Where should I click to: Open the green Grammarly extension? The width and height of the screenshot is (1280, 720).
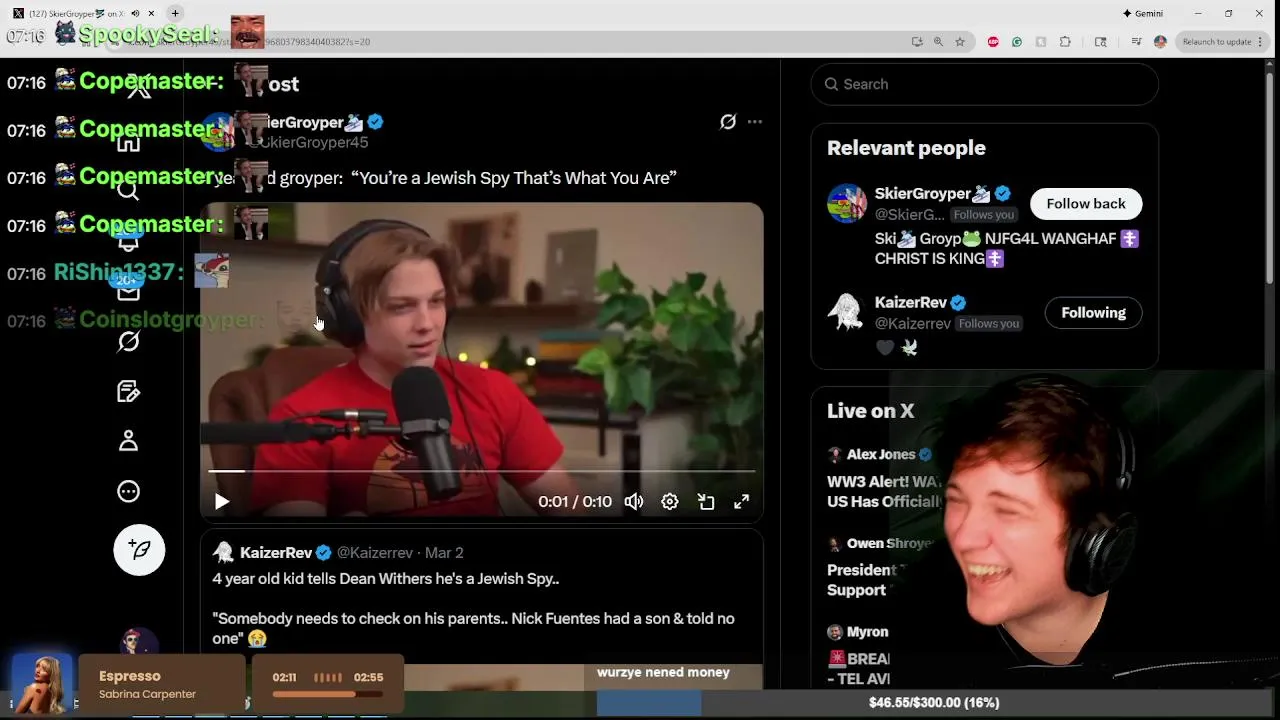pyautogui.click(x=1017, y=42)
